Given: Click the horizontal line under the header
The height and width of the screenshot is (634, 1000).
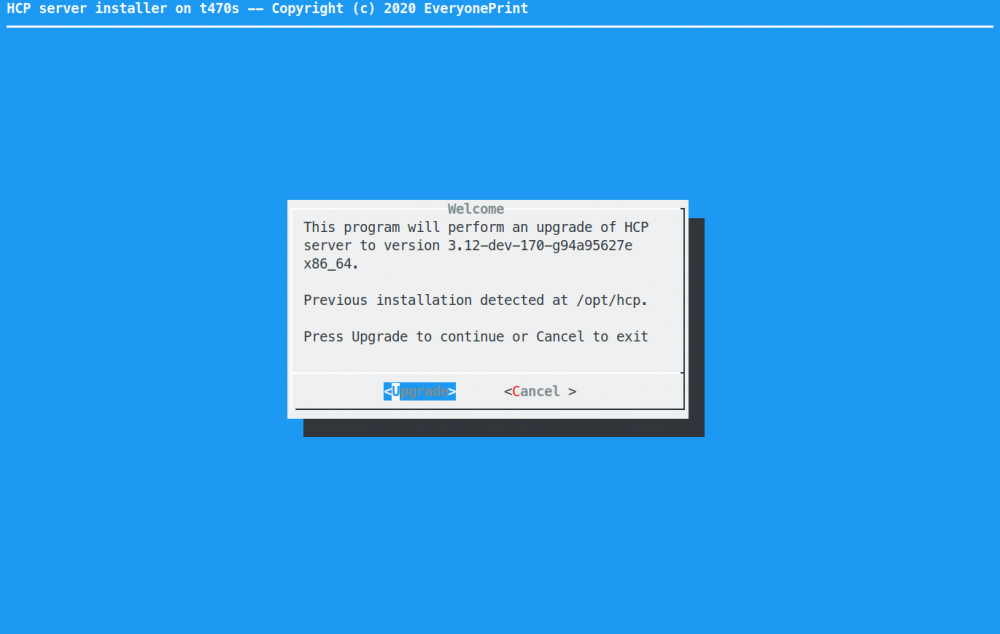Looking at the screenshot, I should [500, 26].
